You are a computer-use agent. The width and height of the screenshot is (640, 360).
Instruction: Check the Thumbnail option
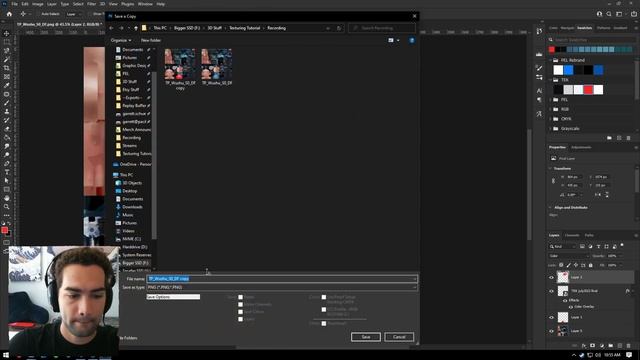(x=324, y=323)
